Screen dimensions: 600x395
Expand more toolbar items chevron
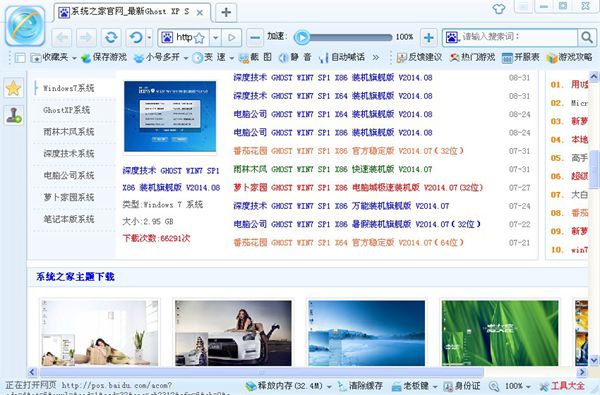[x=376, y=57]
